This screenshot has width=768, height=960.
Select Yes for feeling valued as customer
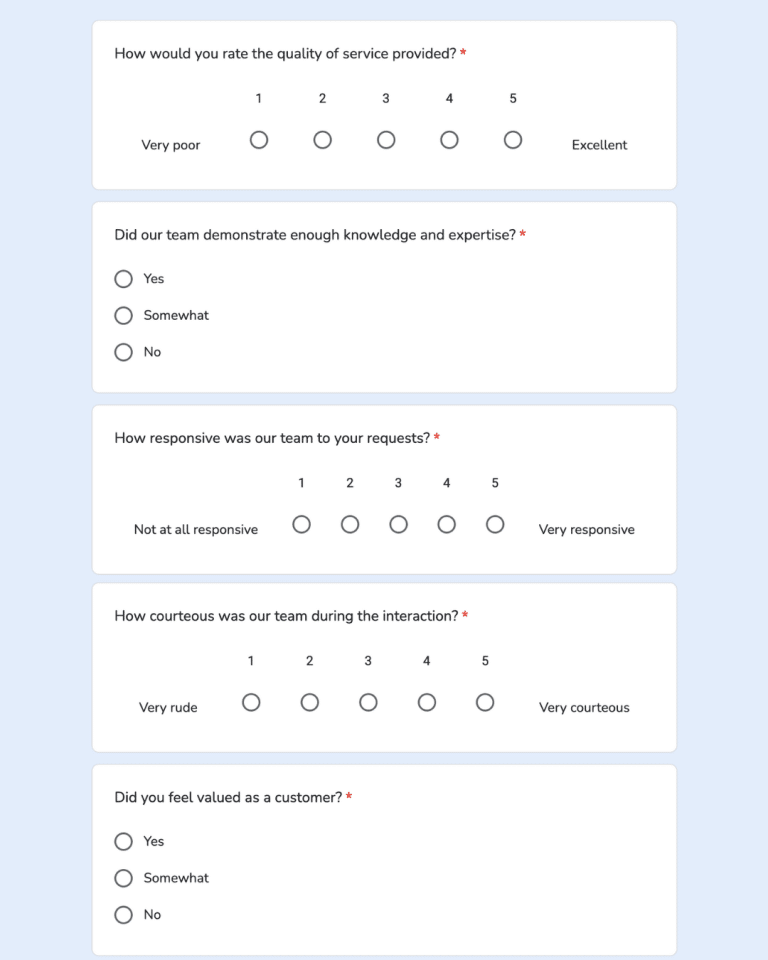pyautogui.click(x=123, y=841)
